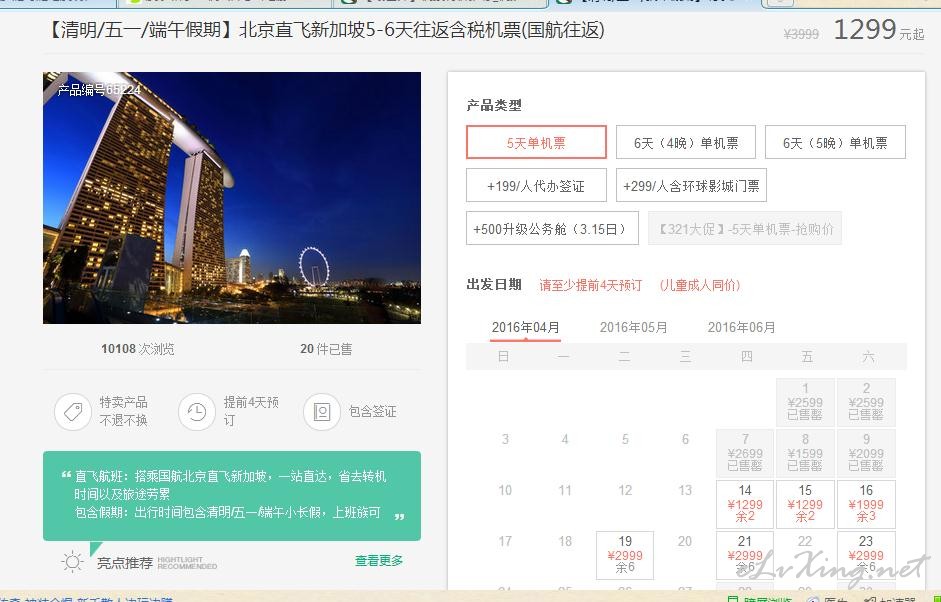
Task: Pick April 23 departure date
Action: tap(866, 555)
